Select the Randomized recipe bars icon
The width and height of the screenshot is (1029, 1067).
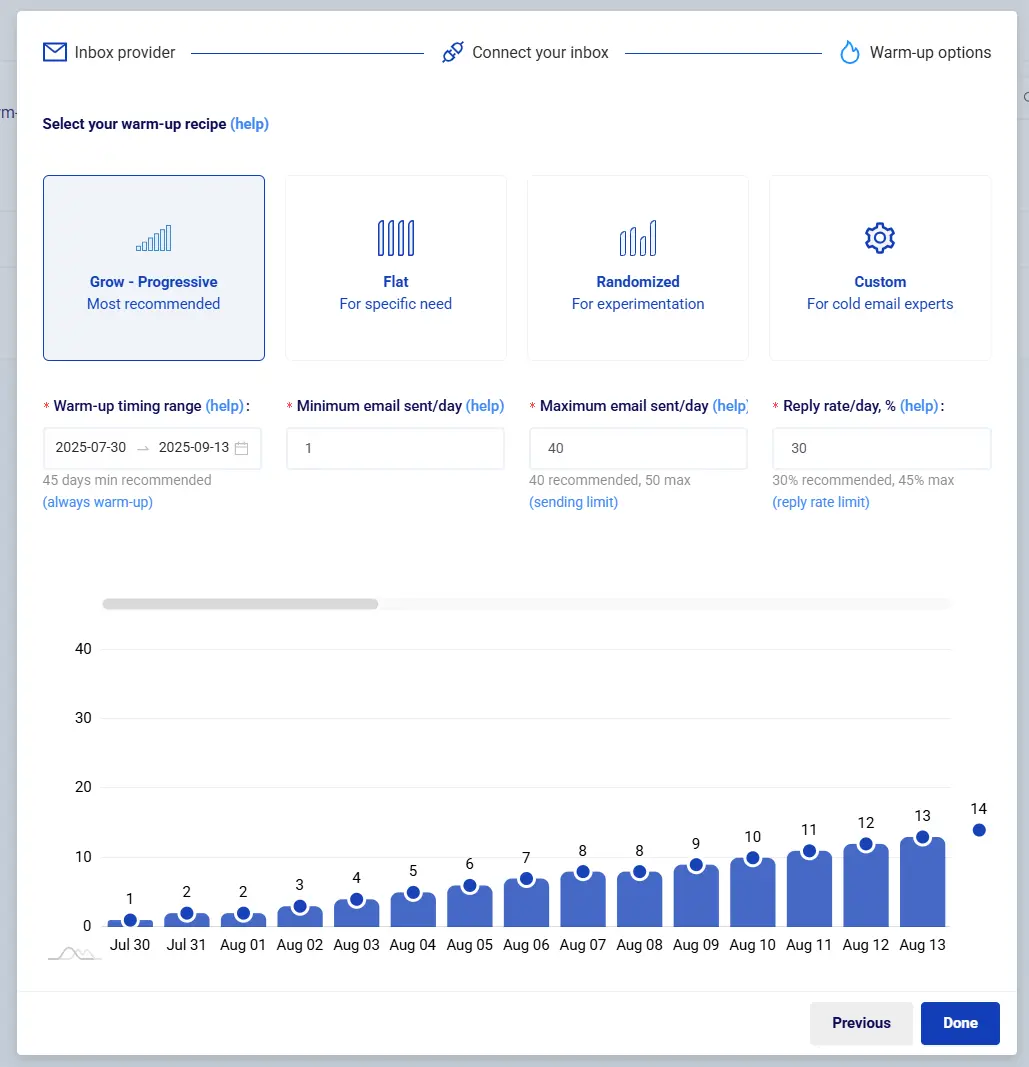[638, 238]
